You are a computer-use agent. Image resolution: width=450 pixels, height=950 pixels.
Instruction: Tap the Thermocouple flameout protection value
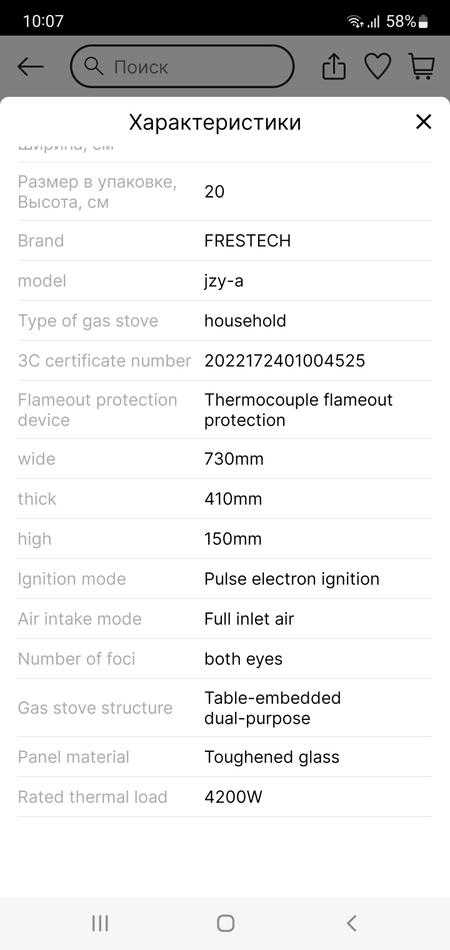[x=298, y=410]
